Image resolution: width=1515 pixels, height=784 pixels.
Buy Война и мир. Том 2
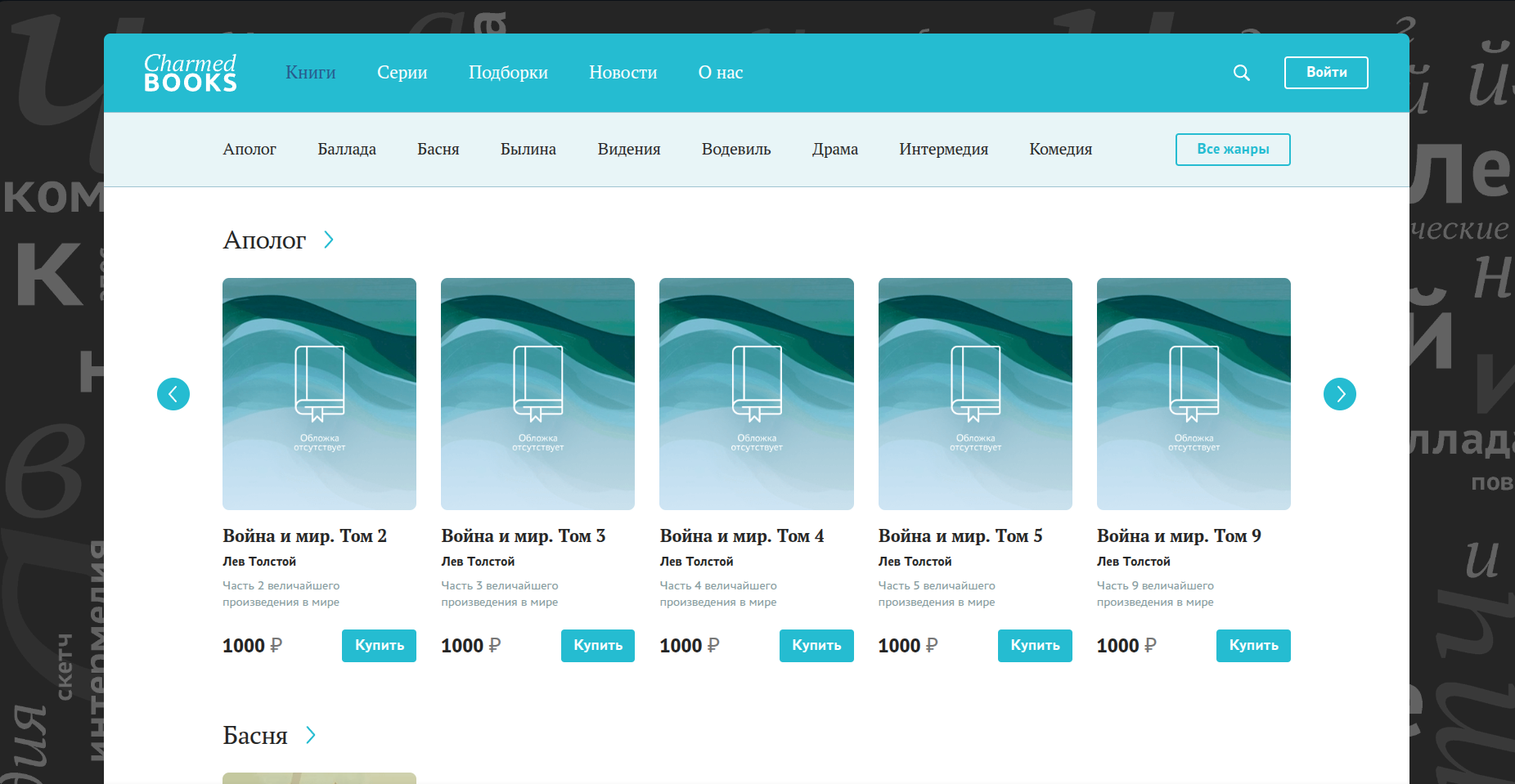click(x=379, y=646)
